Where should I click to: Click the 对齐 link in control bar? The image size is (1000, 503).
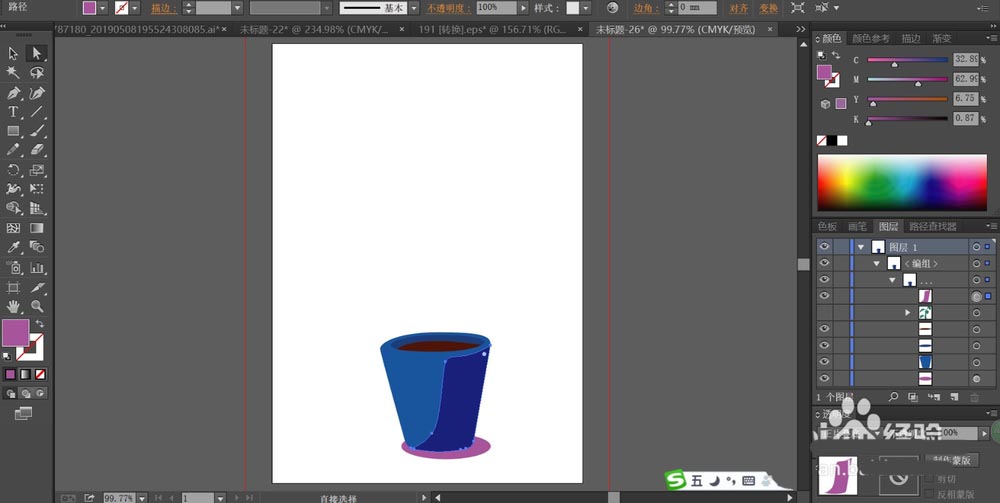click(x=739, y=8)
